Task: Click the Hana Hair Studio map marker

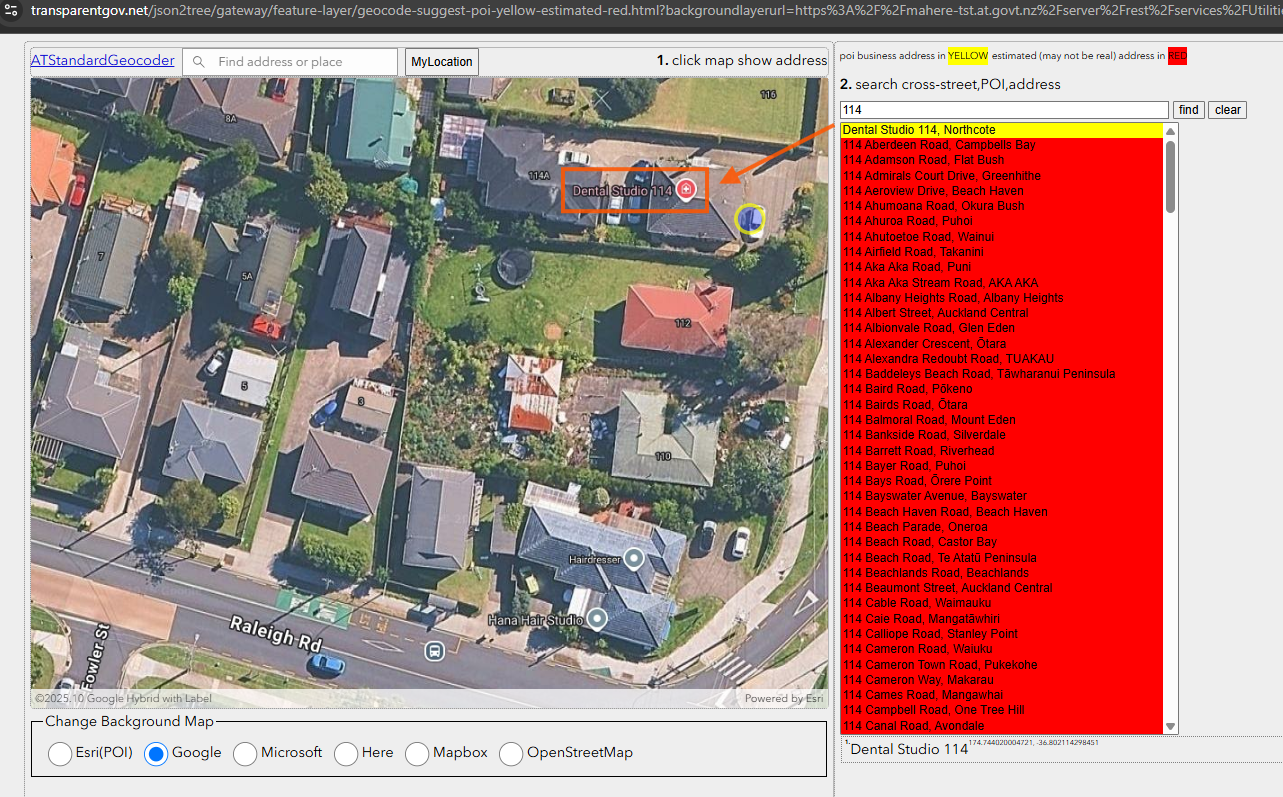Action: point(598,619)
